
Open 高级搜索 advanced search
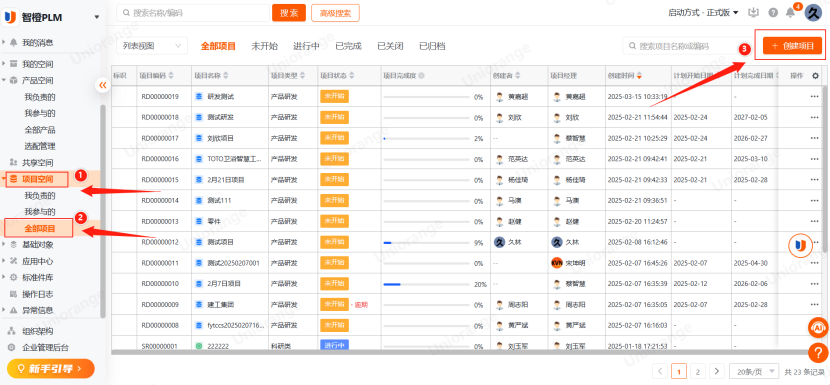336,13
